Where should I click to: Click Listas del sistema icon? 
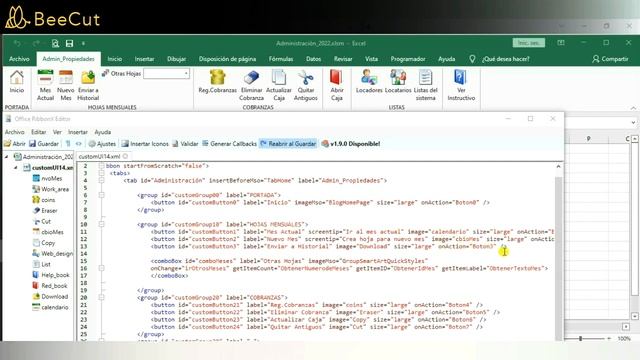(425, 78)
